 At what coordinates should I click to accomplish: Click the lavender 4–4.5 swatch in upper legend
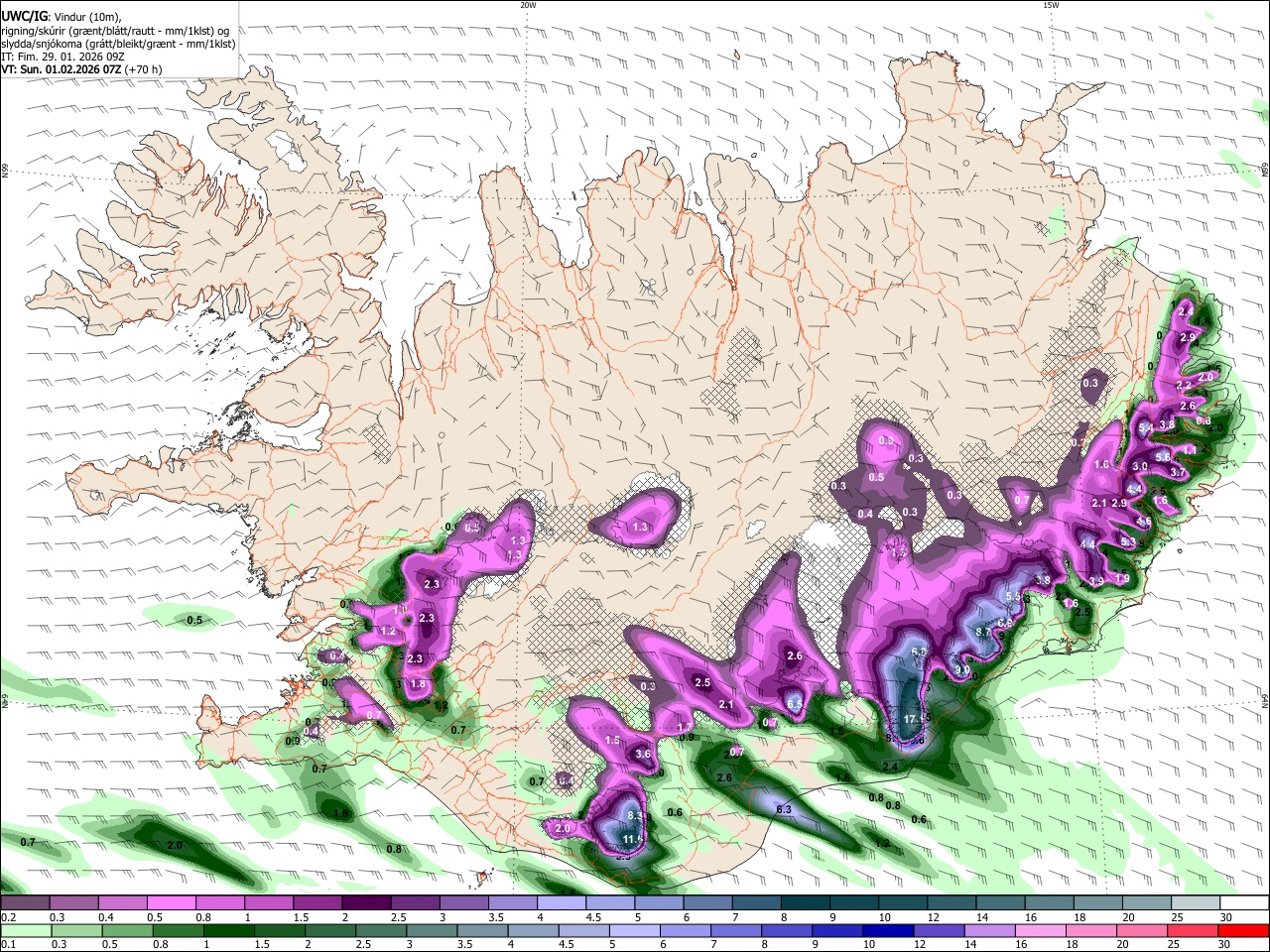[561, 902]
